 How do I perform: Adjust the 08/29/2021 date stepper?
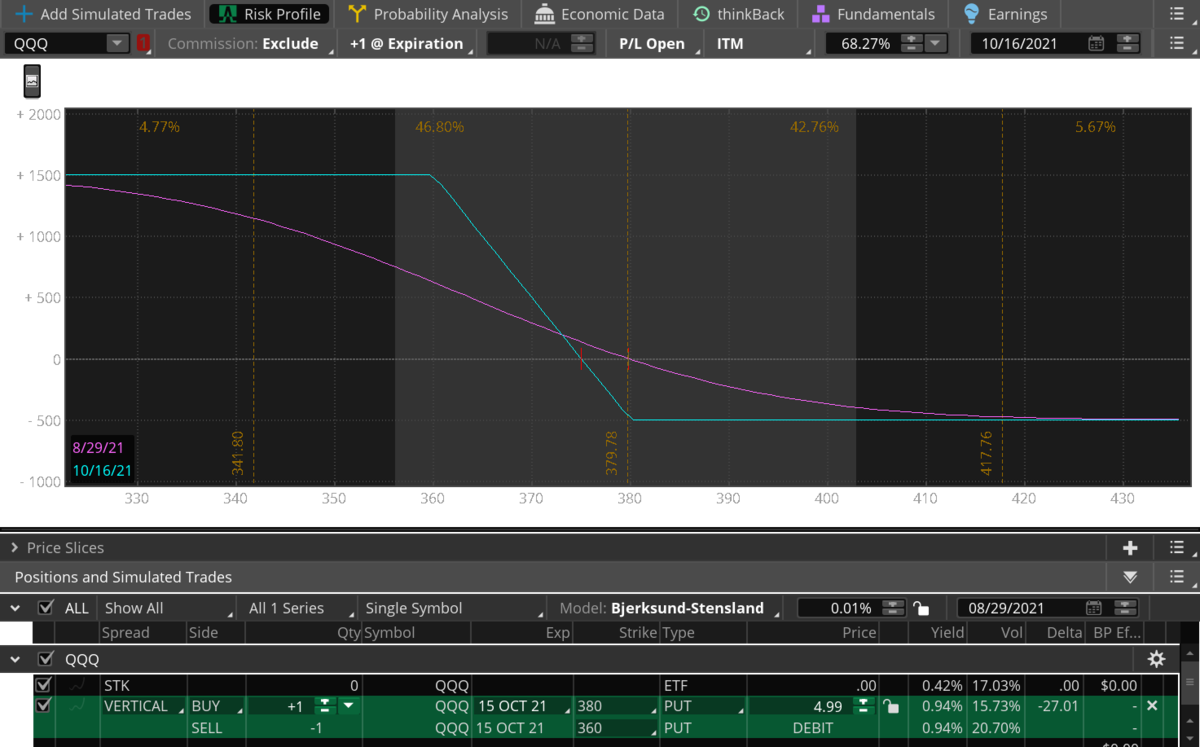(x=1125, y=608)
